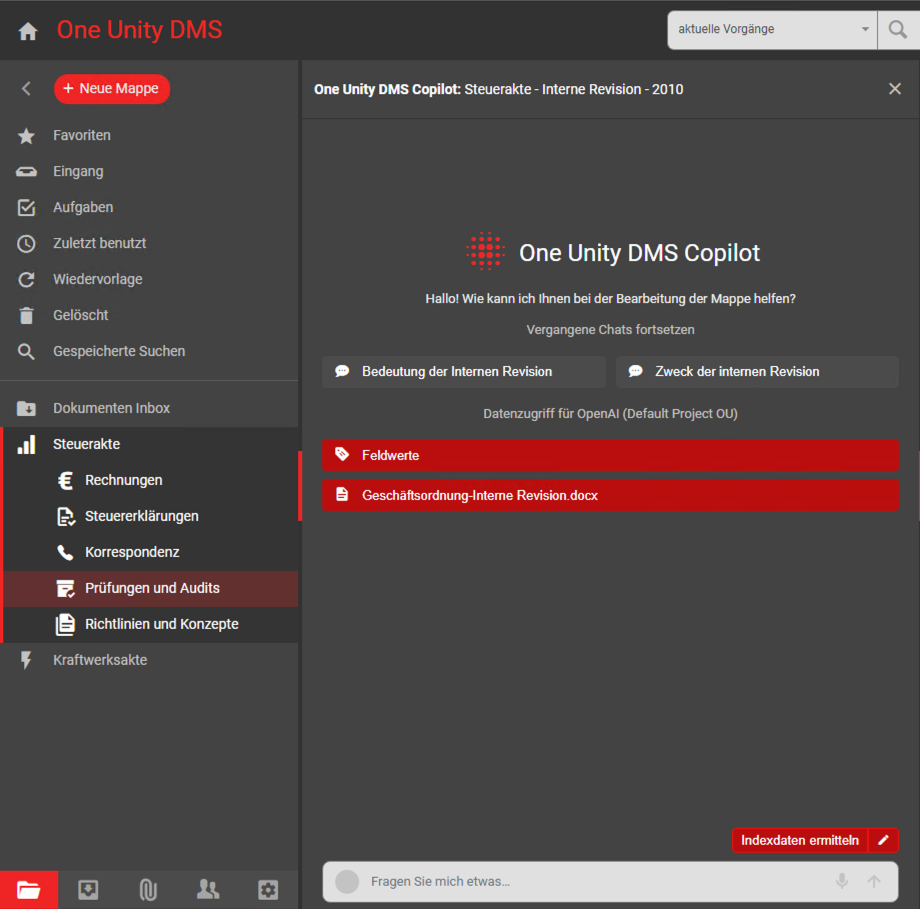This screenshot has height=909, width=920.
Task: Click the Aufgaben checkmark icon
Action: (26, 208)
